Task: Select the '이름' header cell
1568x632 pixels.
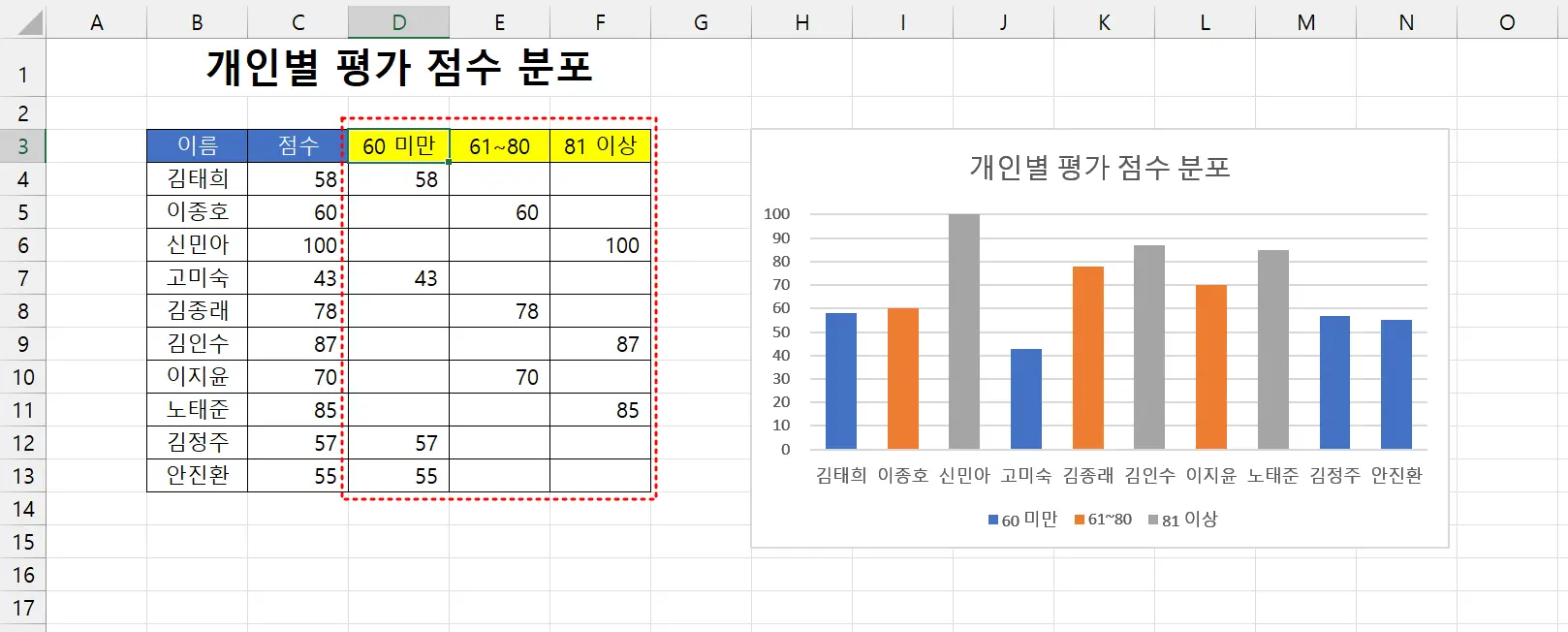Action: coord(198,146)
